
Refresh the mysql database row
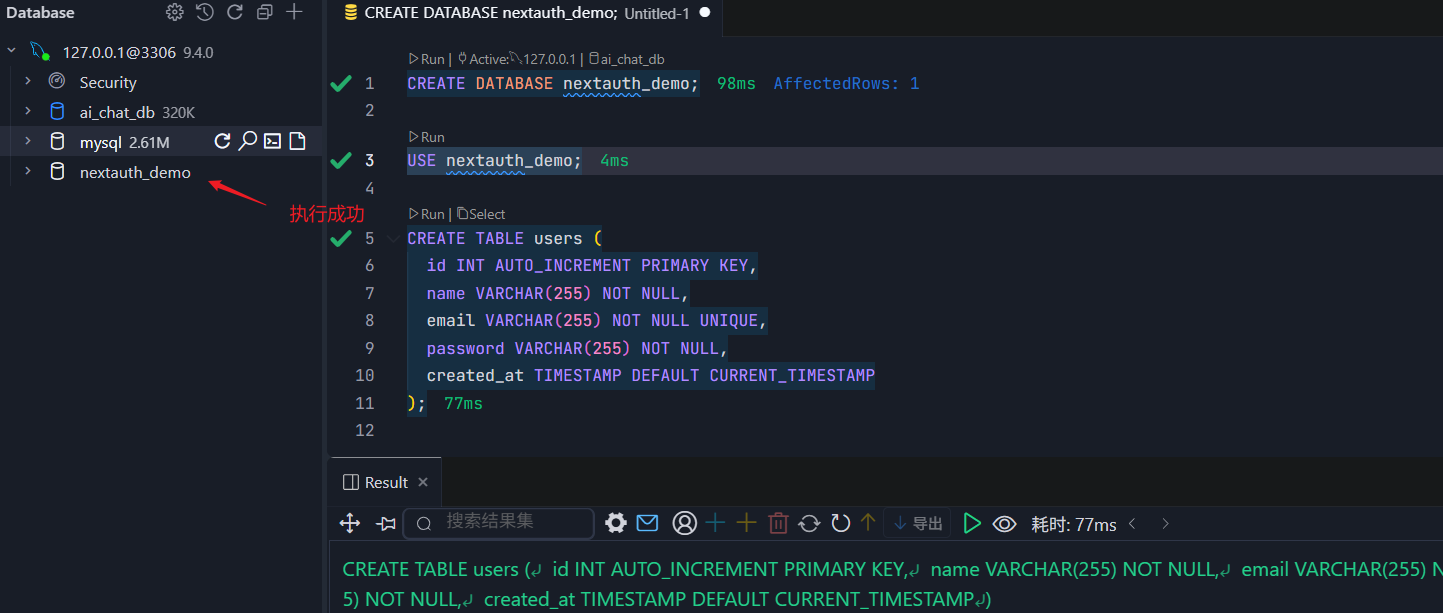(223, 142)
